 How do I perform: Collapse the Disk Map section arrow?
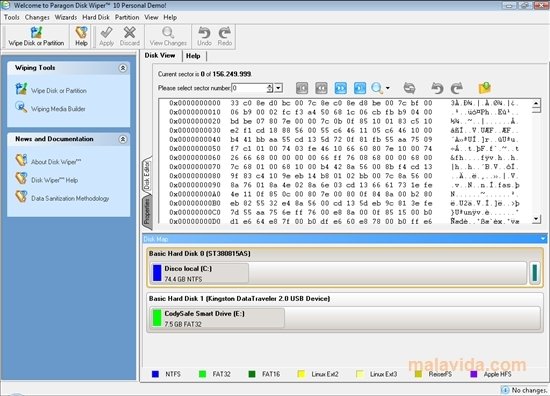pos(543,239)
